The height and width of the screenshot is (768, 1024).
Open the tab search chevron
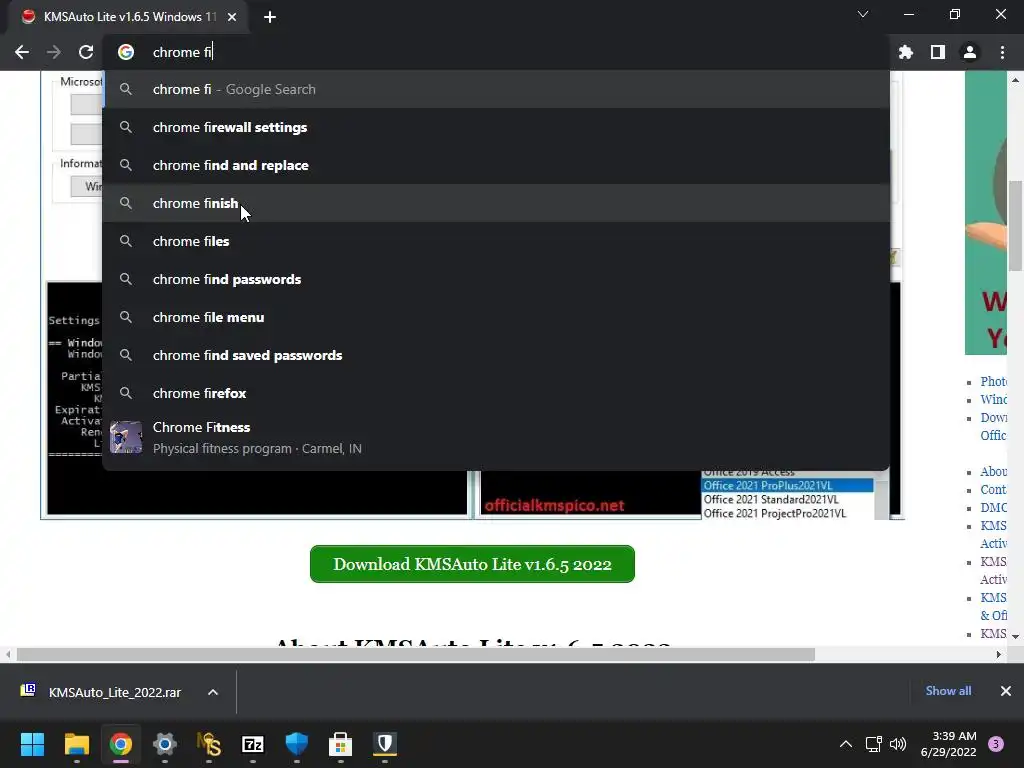point(863,14)
